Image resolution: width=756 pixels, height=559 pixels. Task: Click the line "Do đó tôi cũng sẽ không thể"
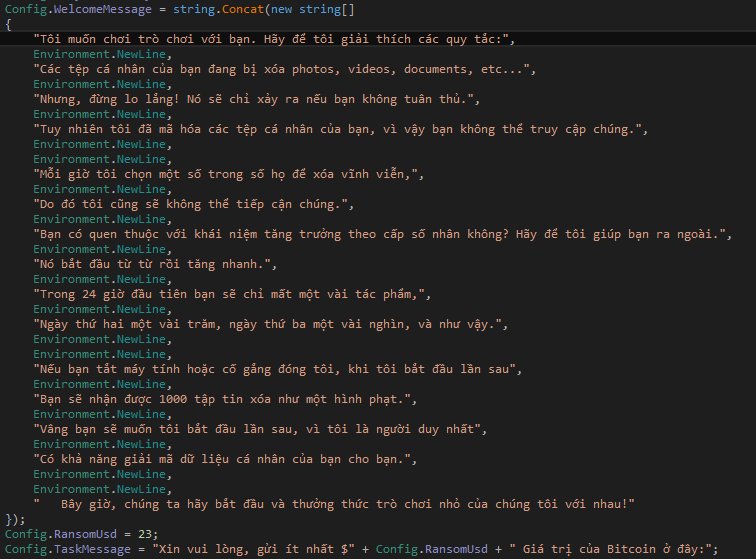tap(193, 205)
